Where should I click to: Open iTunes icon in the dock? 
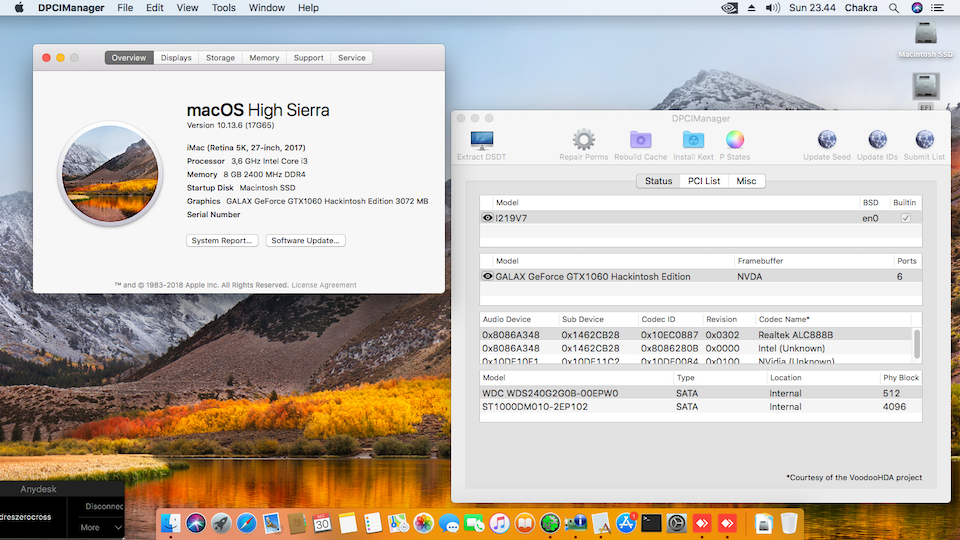point(500,523)
